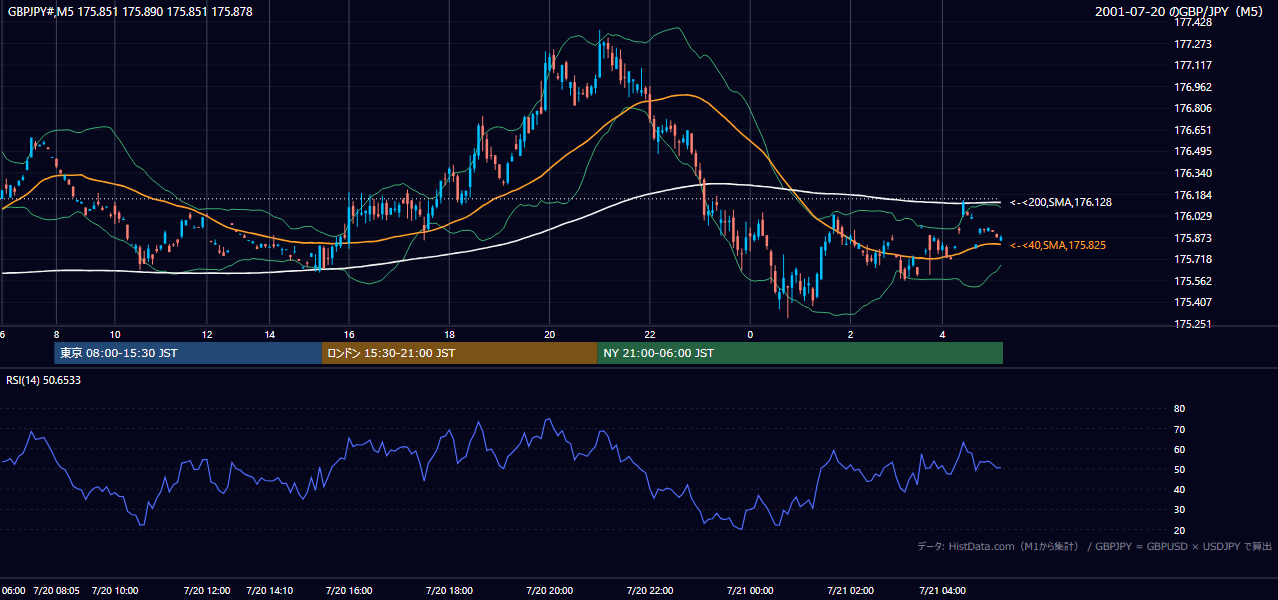Click RSI scale value 40

[1179, 489]
